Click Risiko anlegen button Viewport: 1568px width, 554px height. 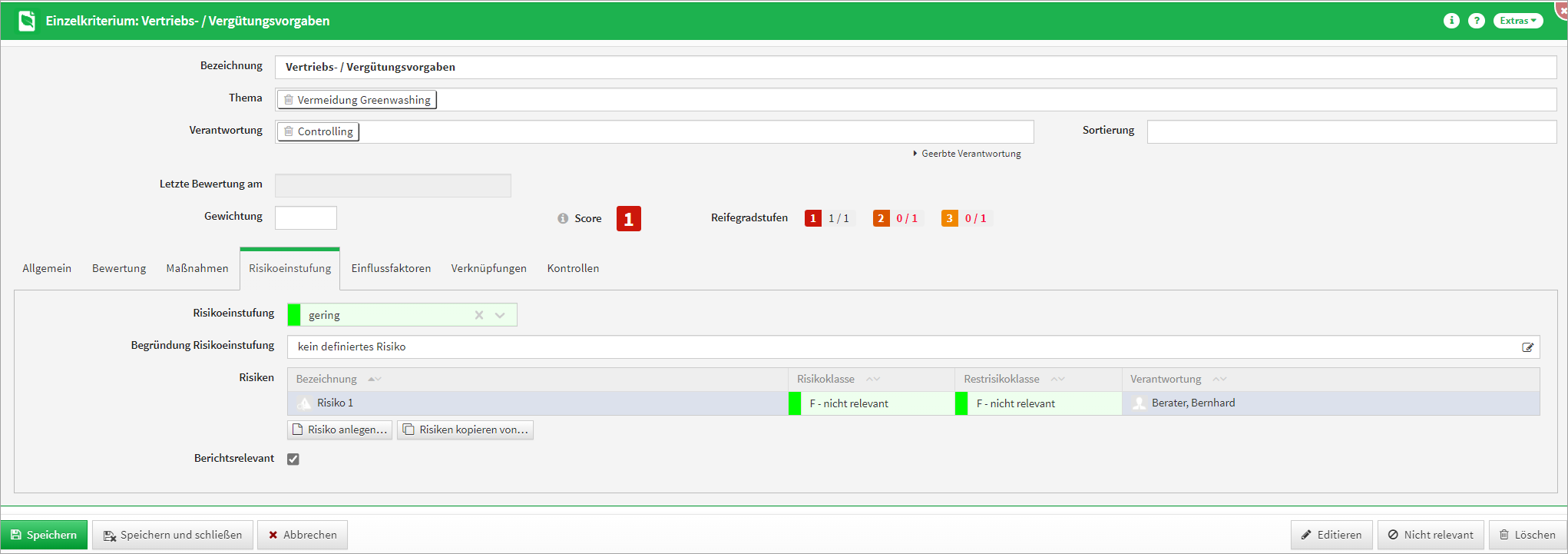(339, 430)
